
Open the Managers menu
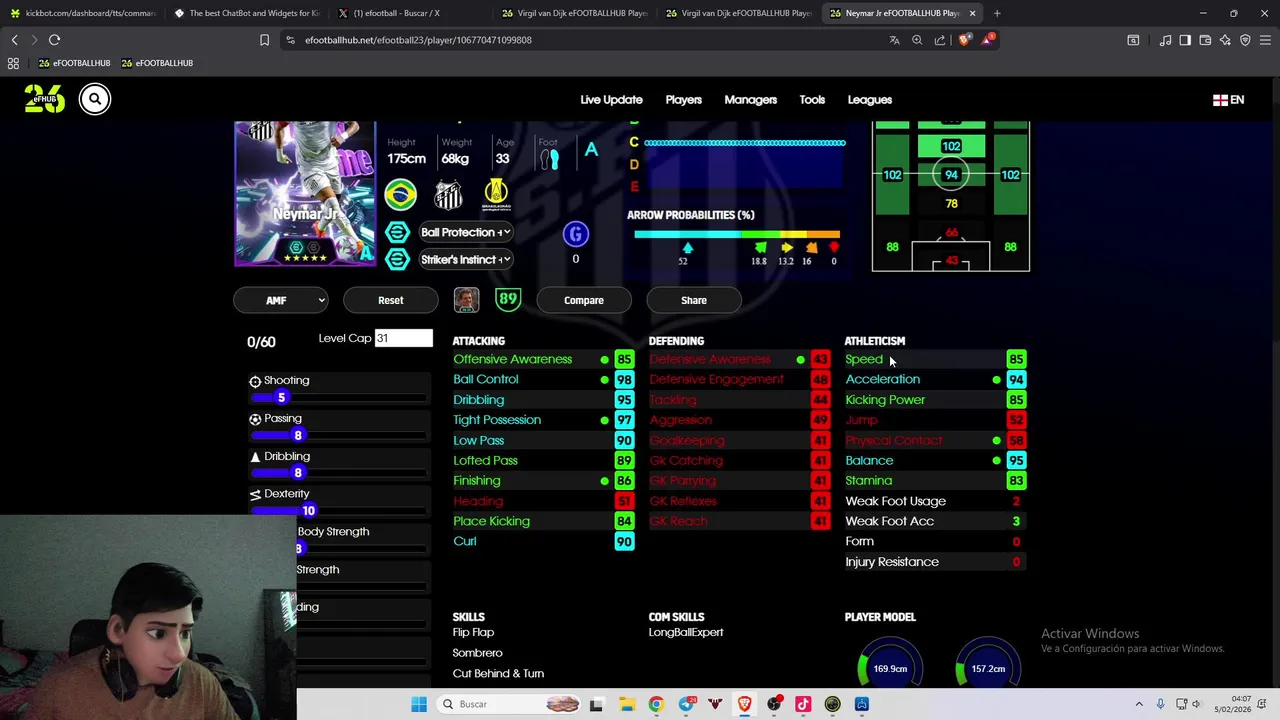click(x=750, y=100)
